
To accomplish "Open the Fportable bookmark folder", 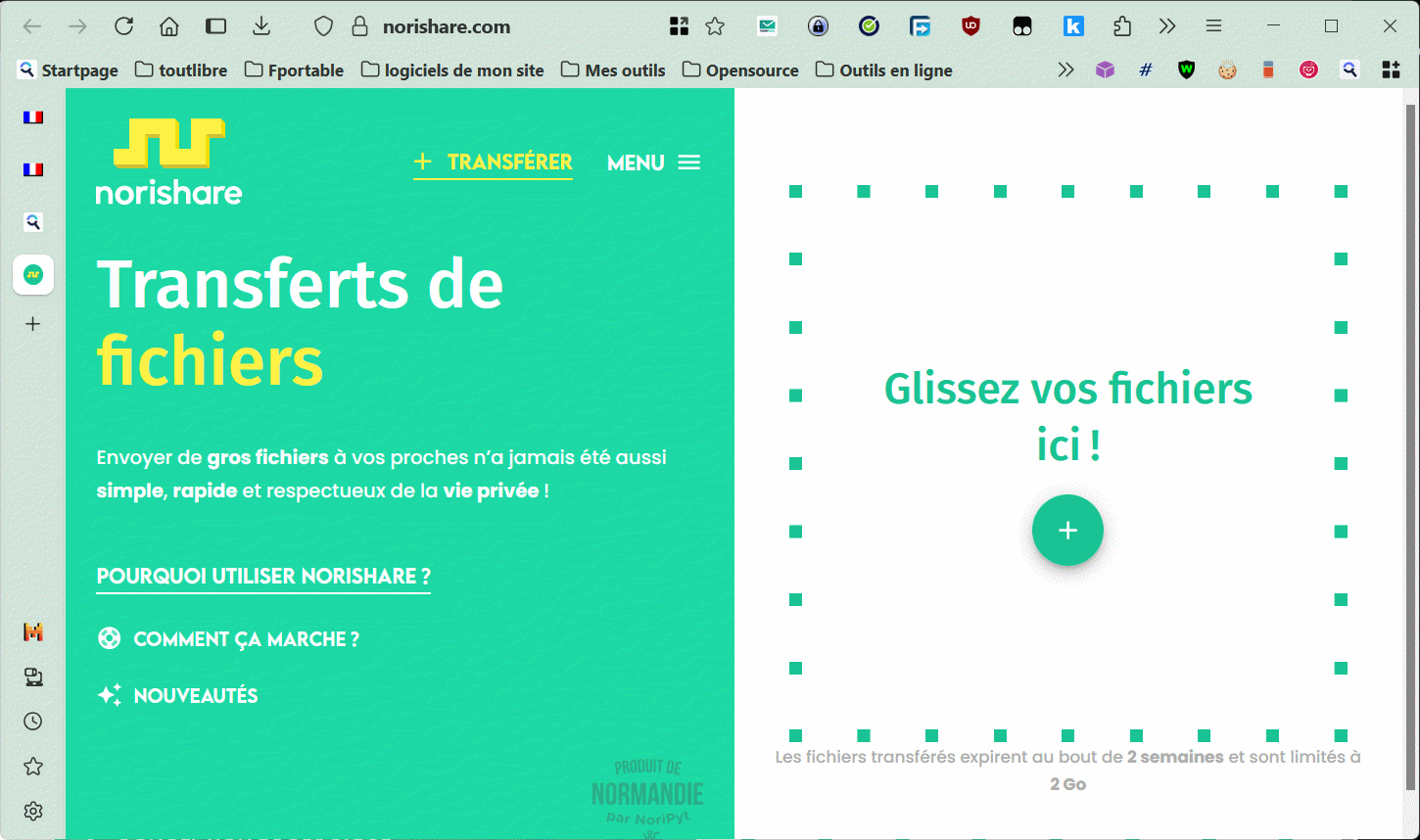I will 294,70.
